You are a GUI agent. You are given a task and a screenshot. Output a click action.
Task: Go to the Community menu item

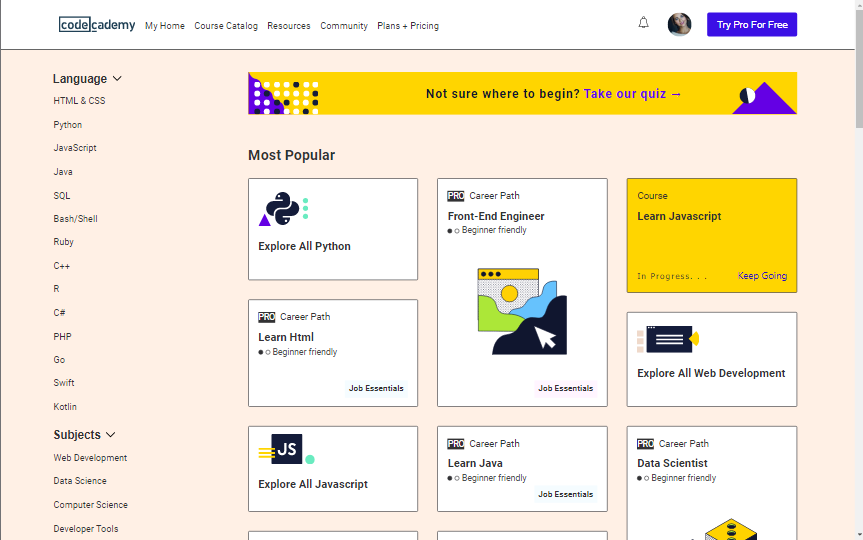coord(344,26)
